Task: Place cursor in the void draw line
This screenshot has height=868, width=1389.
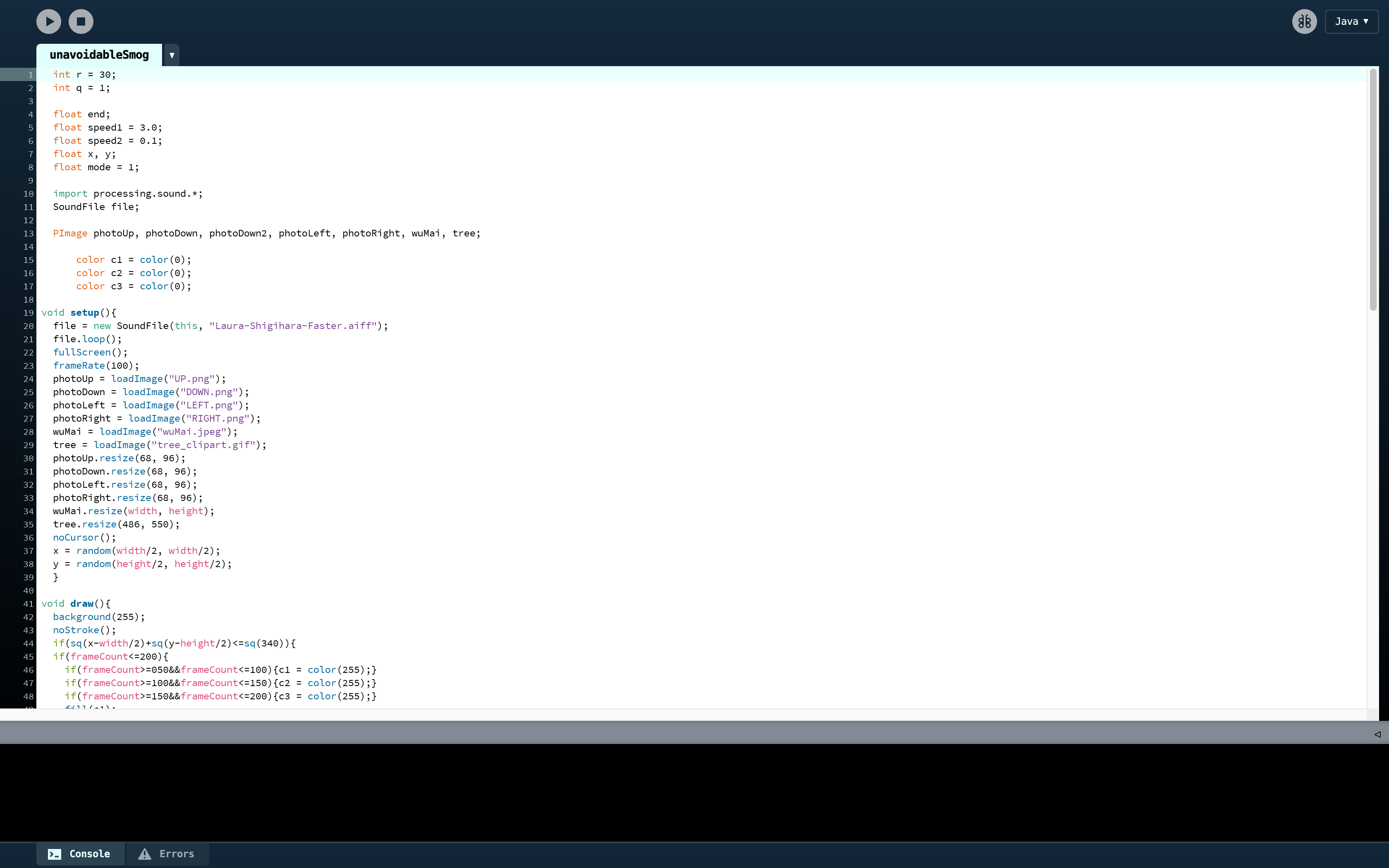Action: tap(76, 604)
